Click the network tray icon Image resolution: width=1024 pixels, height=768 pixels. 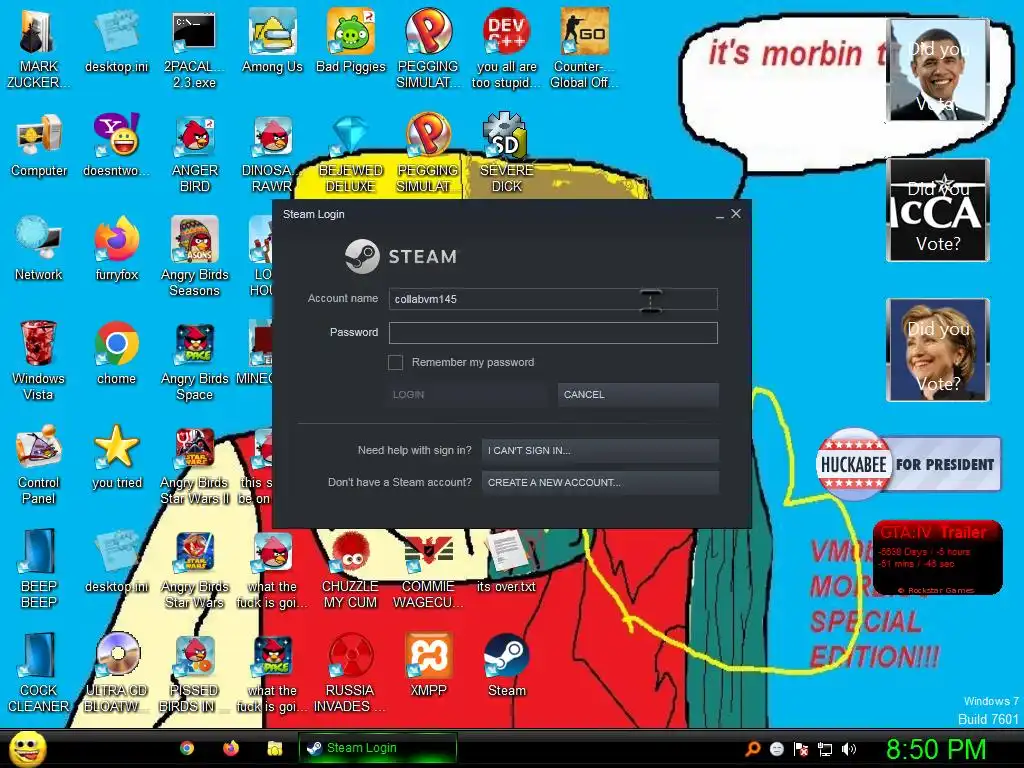coord(825,749)
